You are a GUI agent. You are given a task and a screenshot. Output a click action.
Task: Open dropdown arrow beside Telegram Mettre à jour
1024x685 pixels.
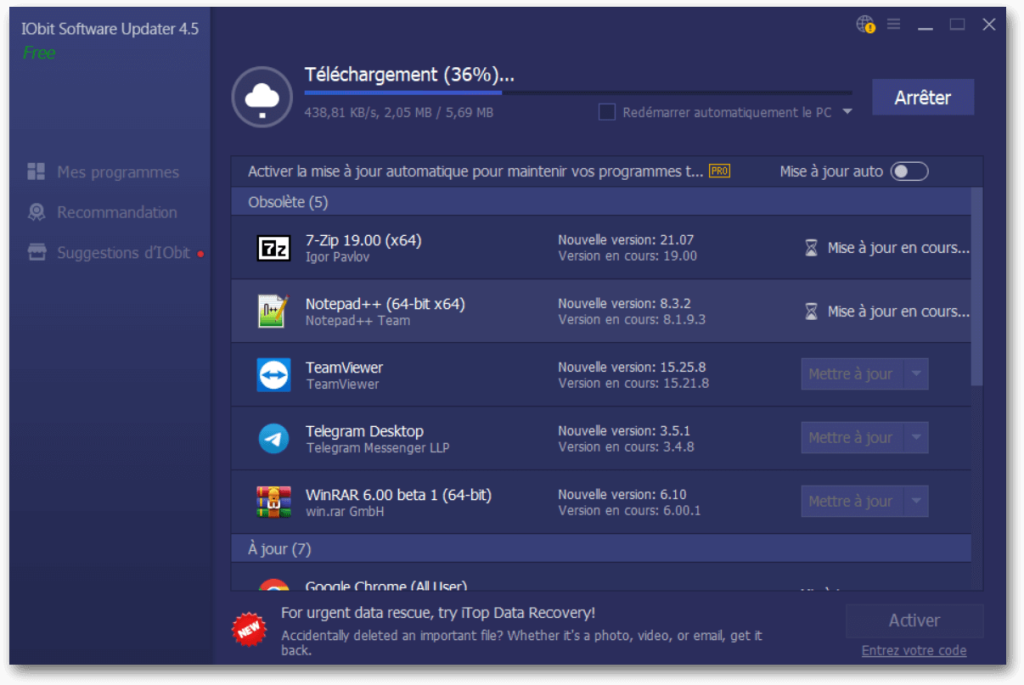pos(916,438)
